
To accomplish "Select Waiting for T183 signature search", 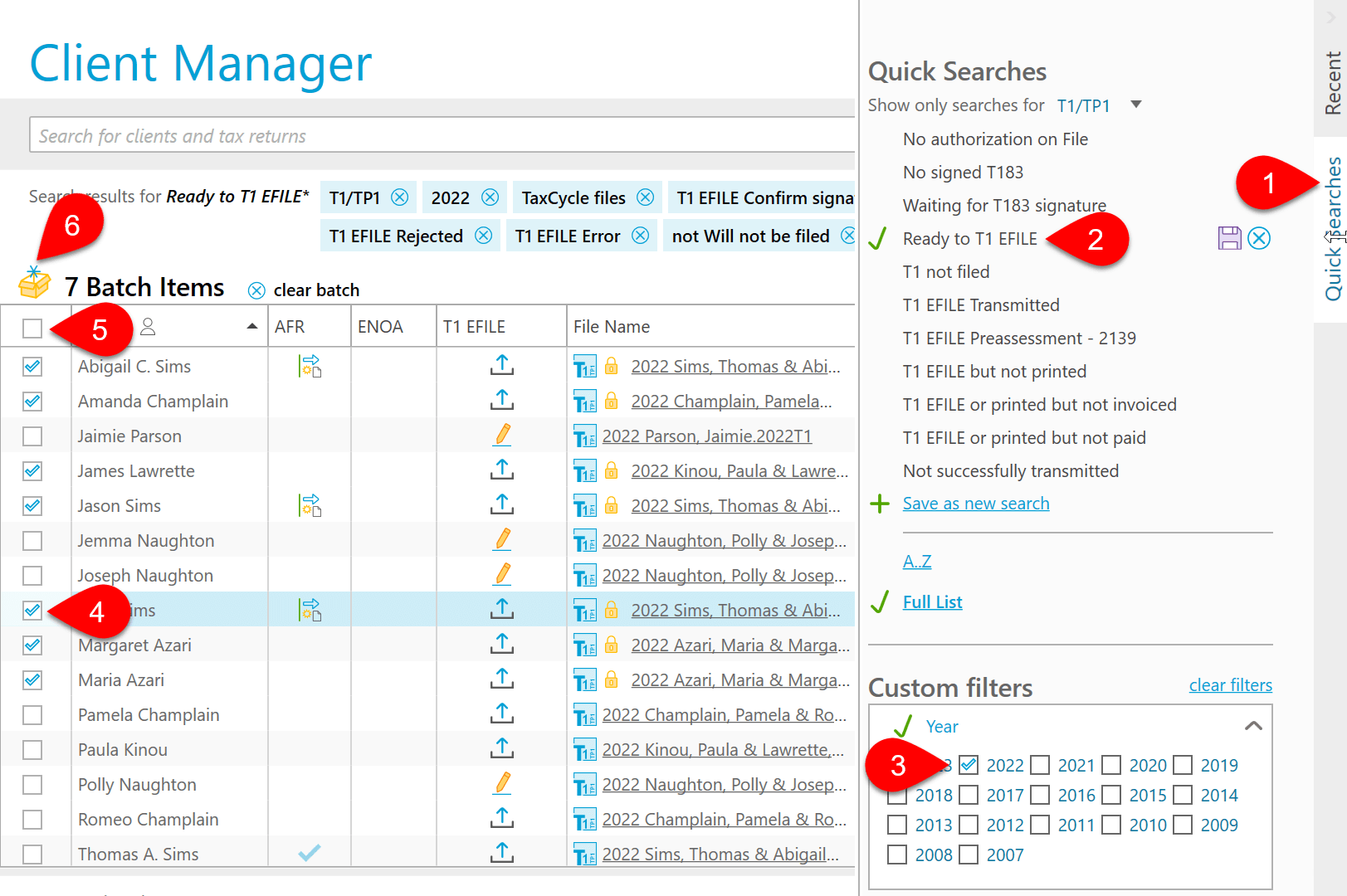I will click(1004, 206).
